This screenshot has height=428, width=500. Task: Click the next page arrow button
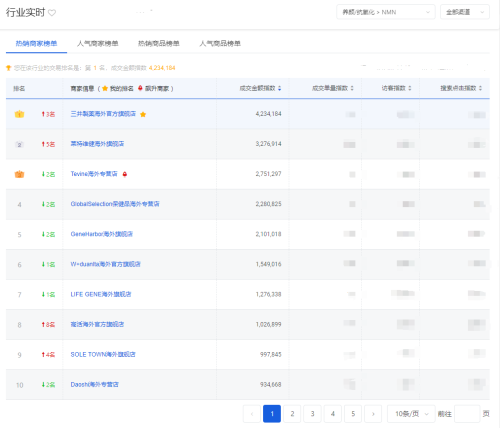tap(373, 414)
